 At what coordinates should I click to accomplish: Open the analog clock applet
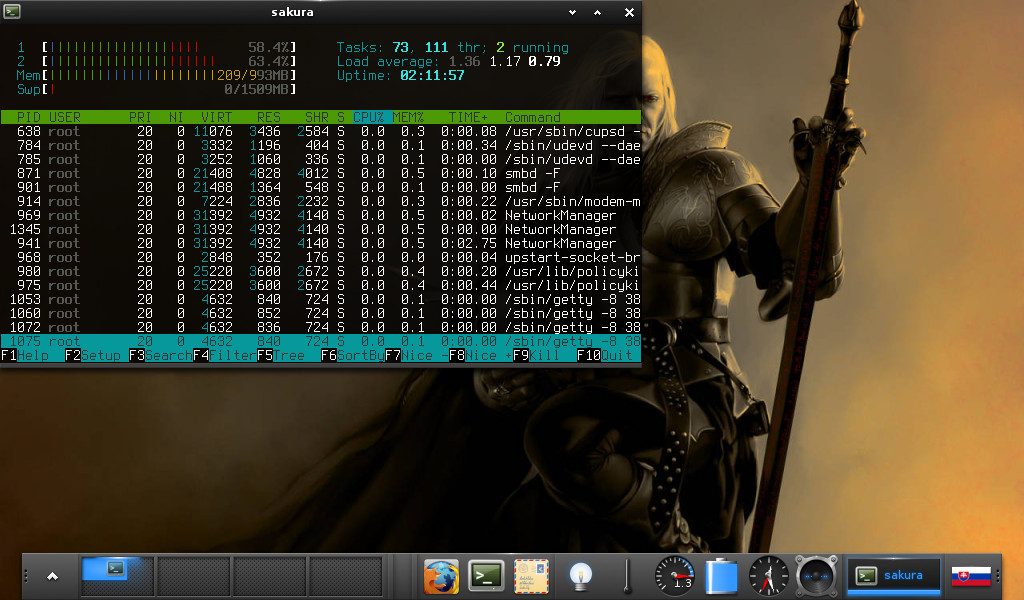click(x=769, y=576)
